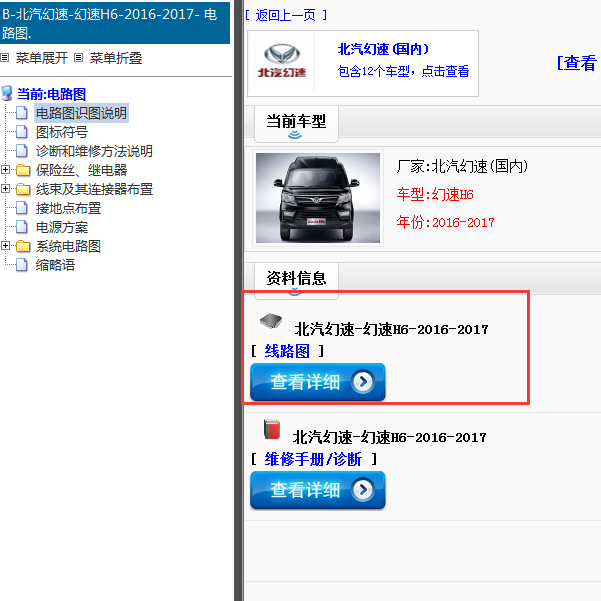This screenshot has height=601, width=601.
Task: Expand the 线束及其连接器布置 tree node
Action: point(5,188)
